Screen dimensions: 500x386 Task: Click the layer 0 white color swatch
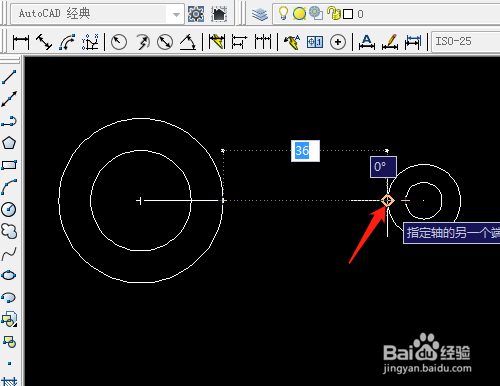(x=348, y=14)
